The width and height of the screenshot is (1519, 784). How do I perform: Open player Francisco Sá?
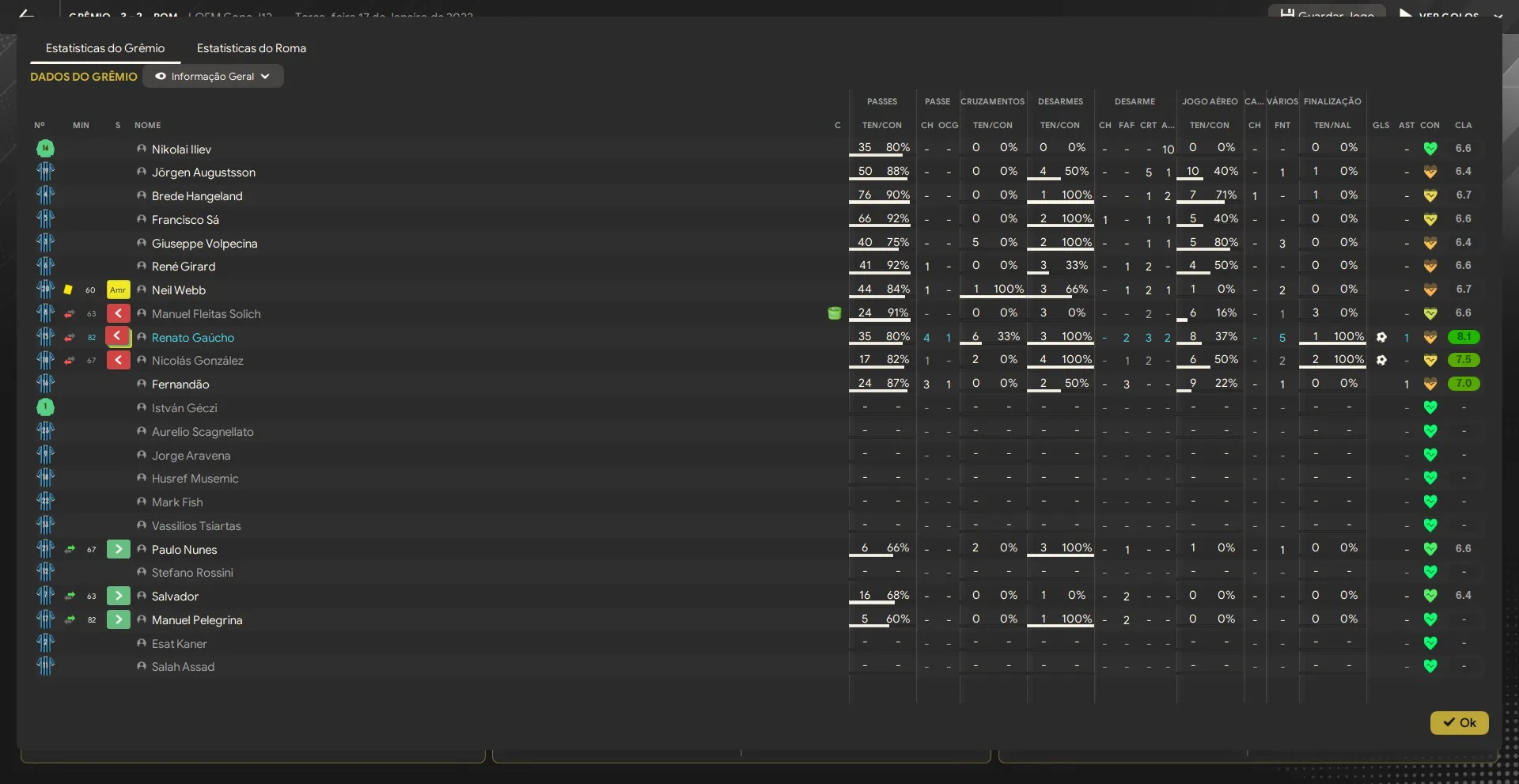185,220
